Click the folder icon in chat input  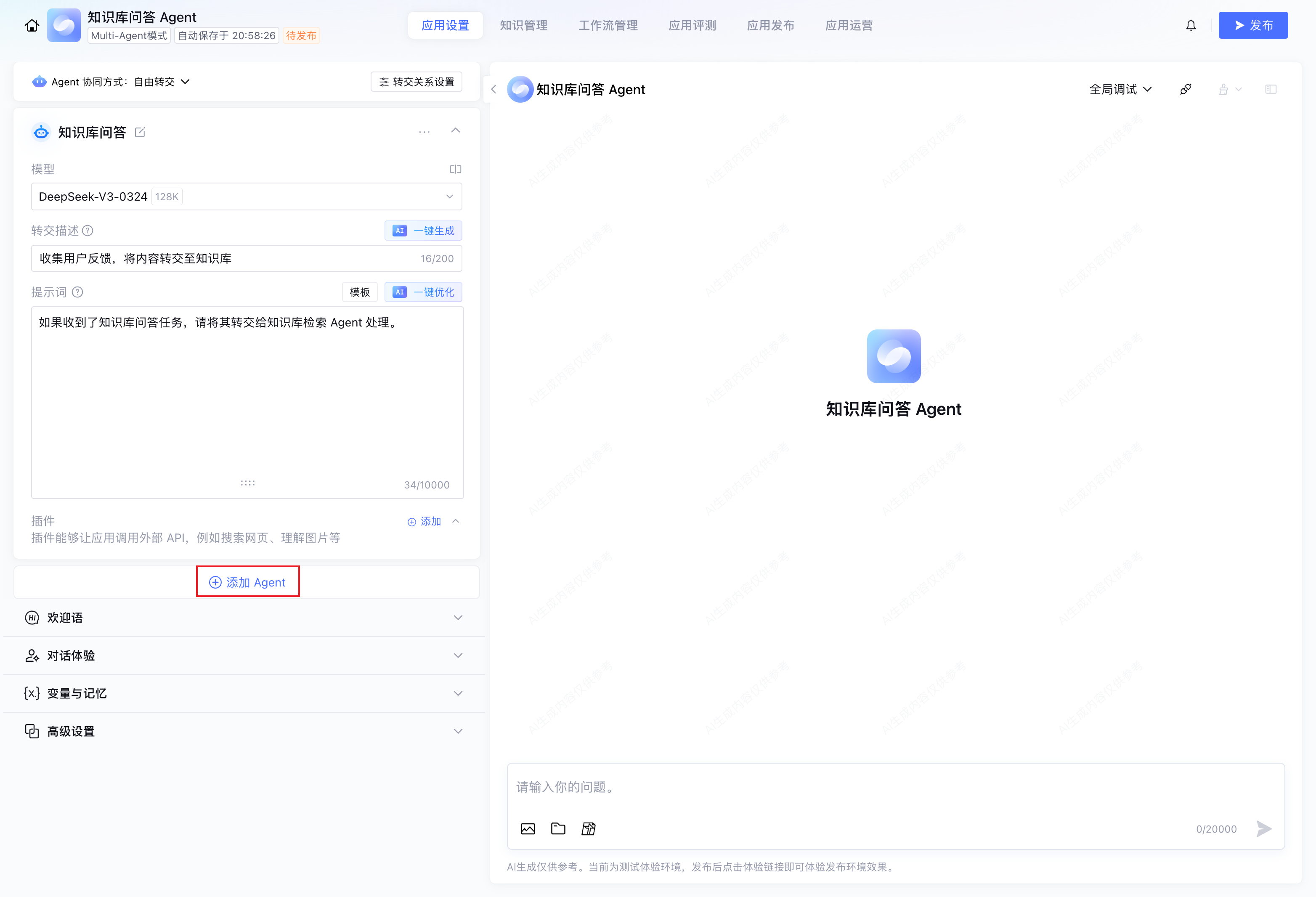point(558,828)
